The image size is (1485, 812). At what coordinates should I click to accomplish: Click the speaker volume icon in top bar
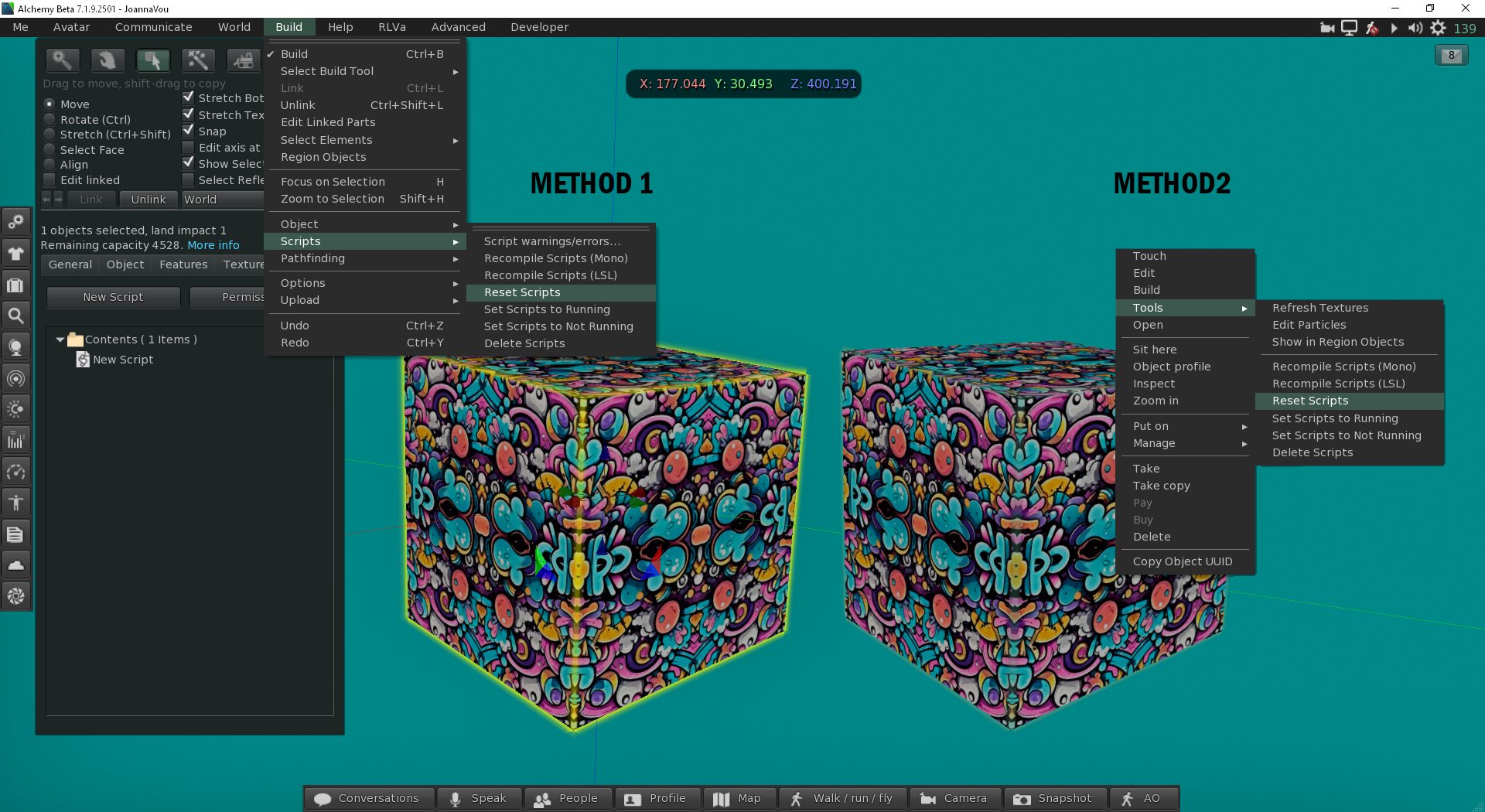click(1415, 28)
